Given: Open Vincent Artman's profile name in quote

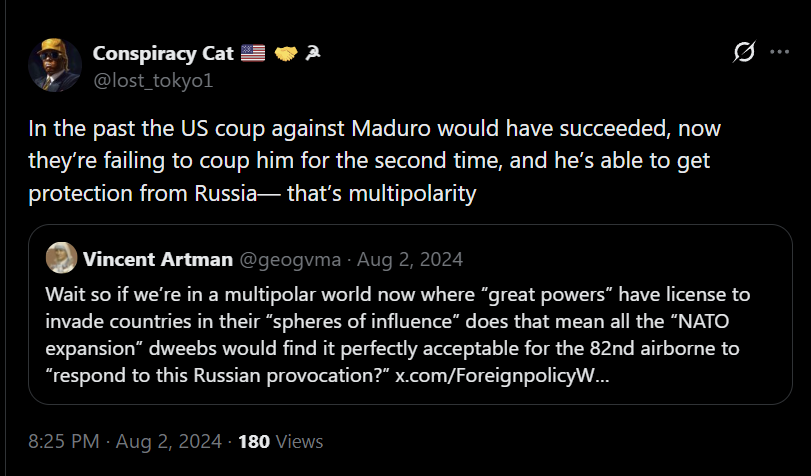Looking at the screenshot, I should click(156, 260).
